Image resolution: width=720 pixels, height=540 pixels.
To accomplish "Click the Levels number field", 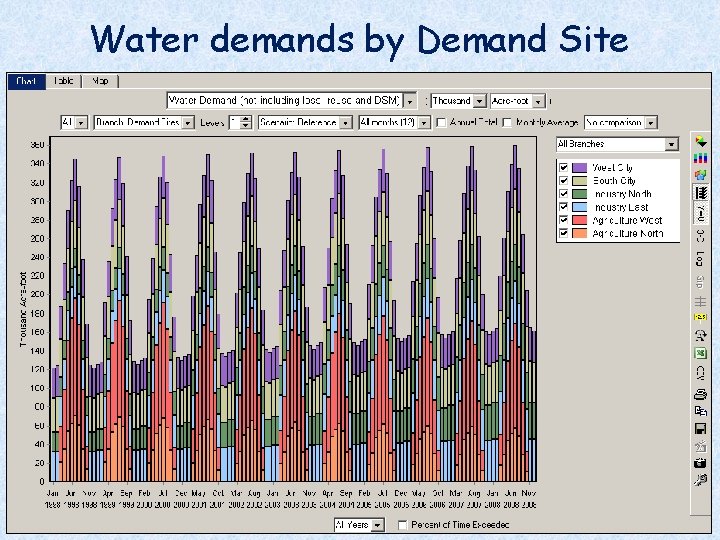I will (x=235, y=123).
